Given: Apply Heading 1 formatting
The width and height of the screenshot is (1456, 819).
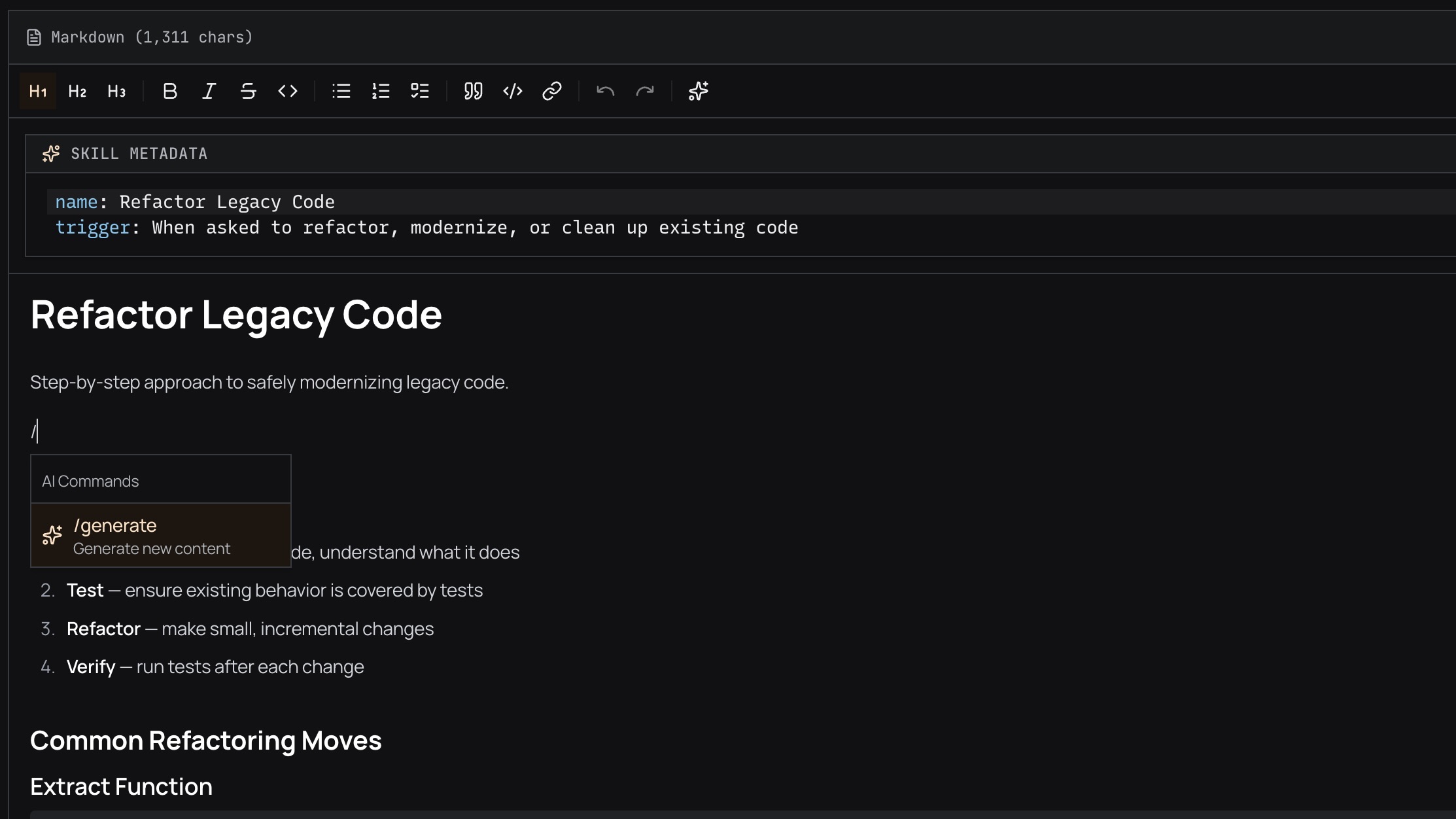Looking at the screenshot, I should coord(37,91).
